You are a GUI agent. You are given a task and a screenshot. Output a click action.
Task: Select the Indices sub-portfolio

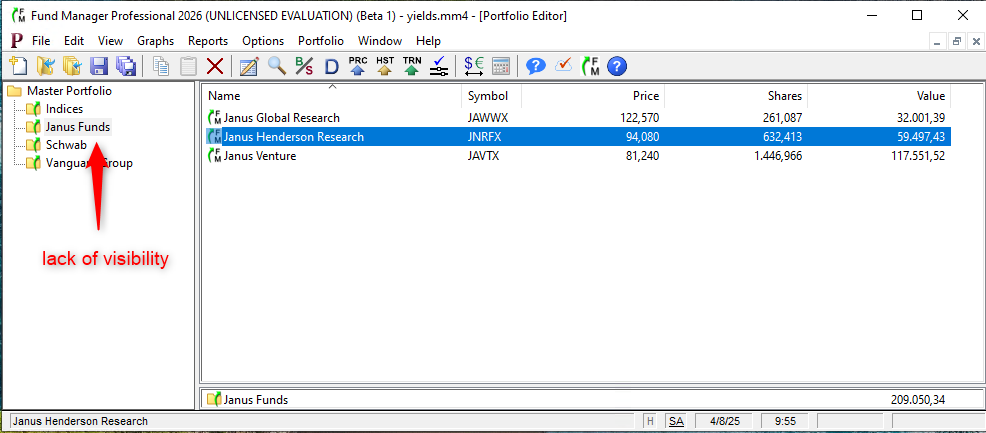coord(64,109)
